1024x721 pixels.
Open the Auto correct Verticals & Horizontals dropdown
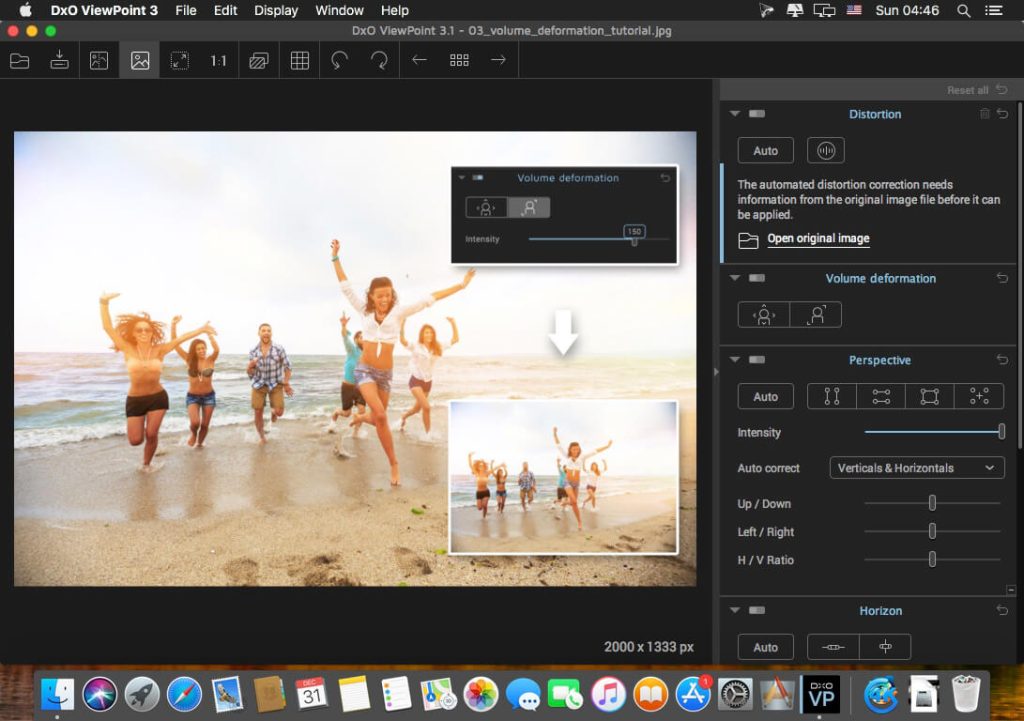(x=916, y=467)
